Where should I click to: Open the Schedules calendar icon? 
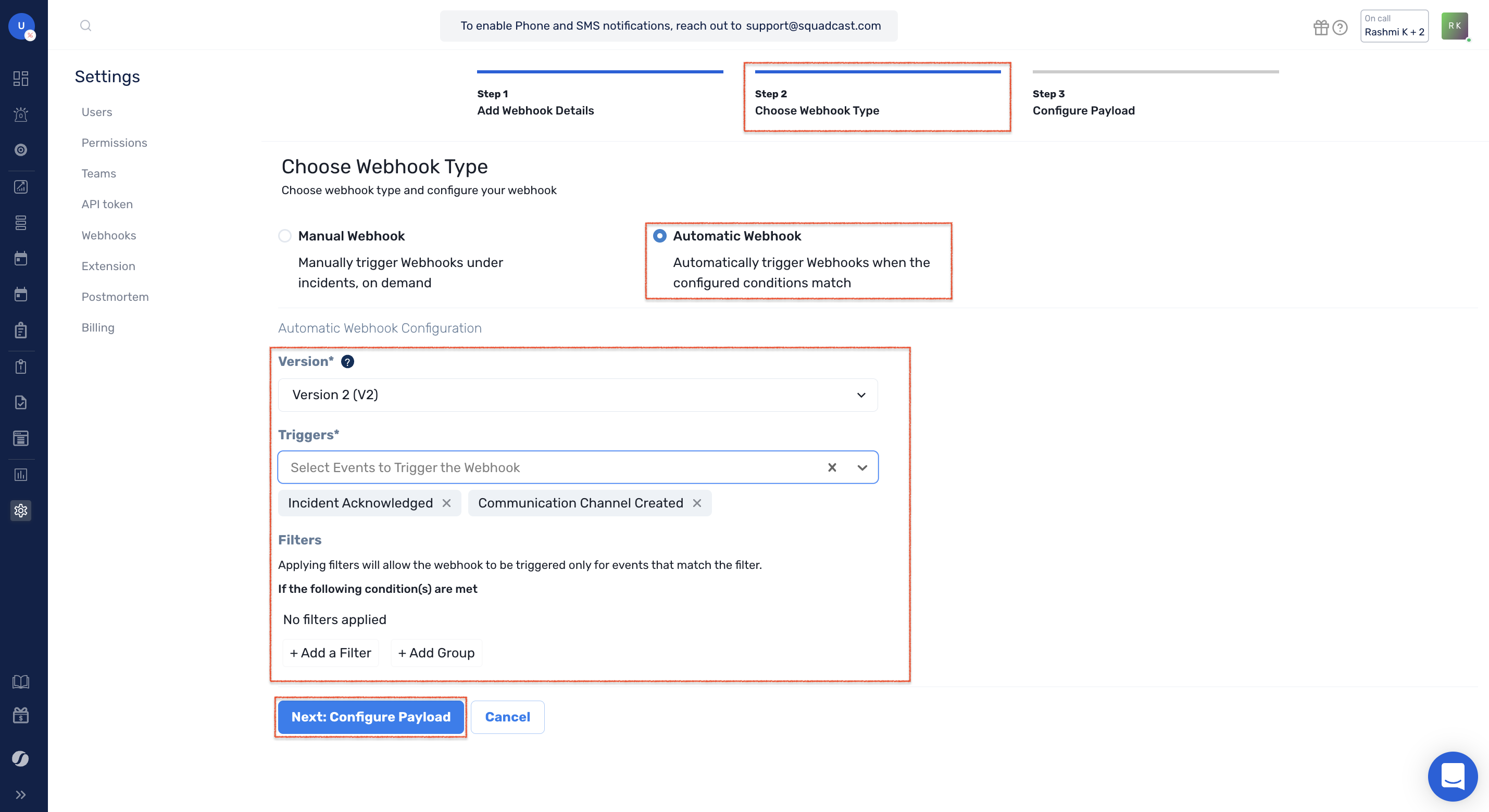[x=21, y=258]
